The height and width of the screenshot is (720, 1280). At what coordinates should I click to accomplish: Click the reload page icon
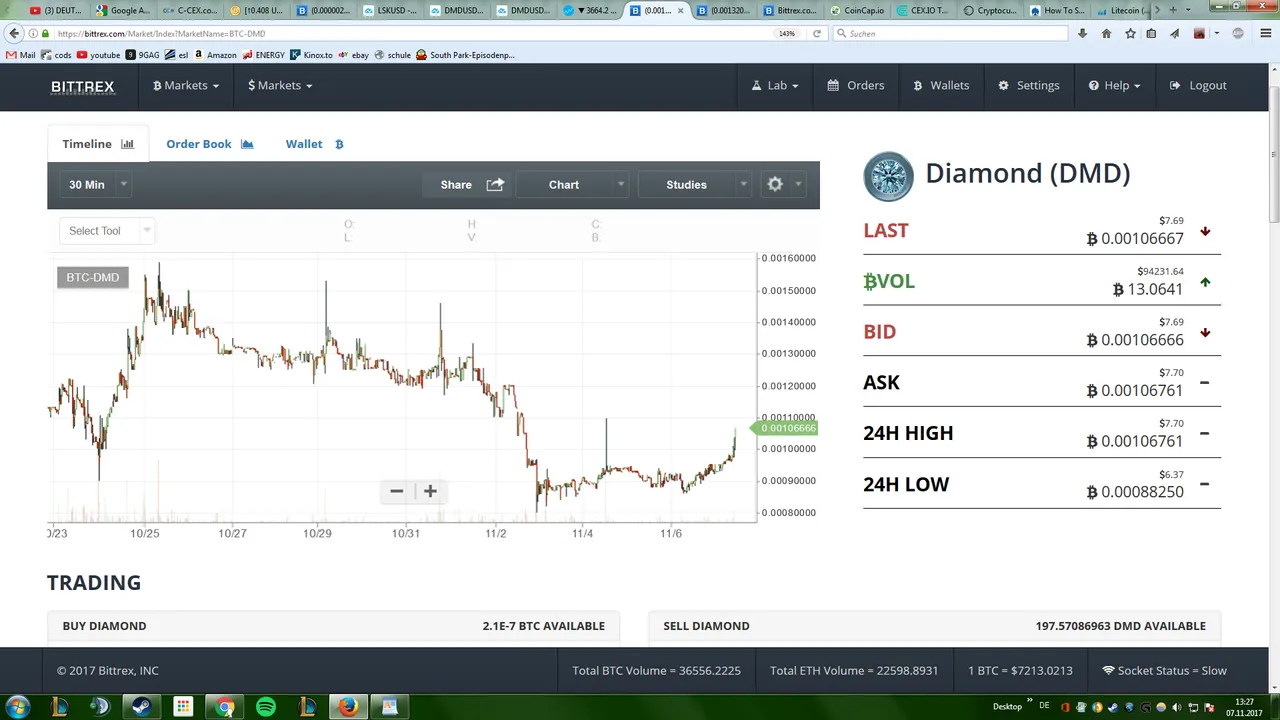817,33
